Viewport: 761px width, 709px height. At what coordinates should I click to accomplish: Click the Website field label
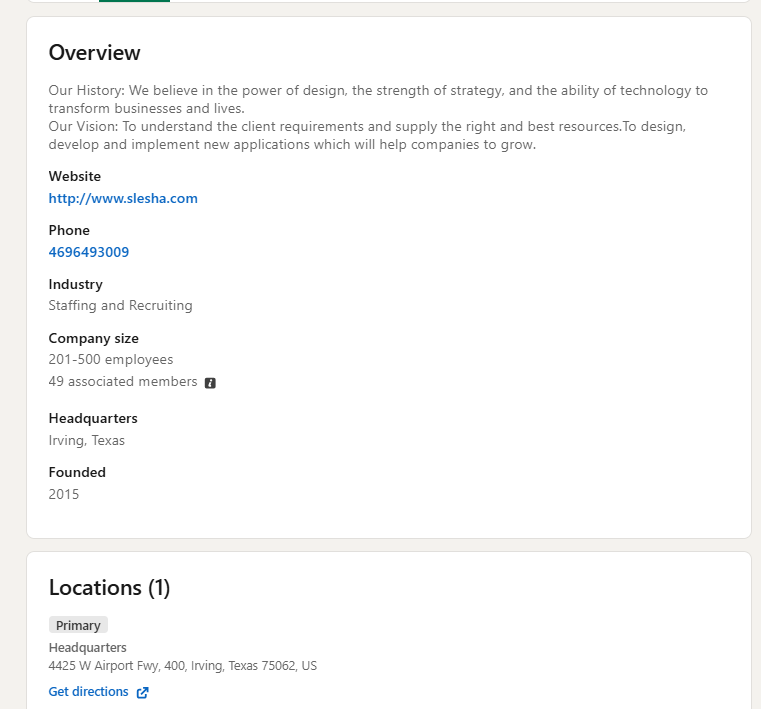pos(75,177)
